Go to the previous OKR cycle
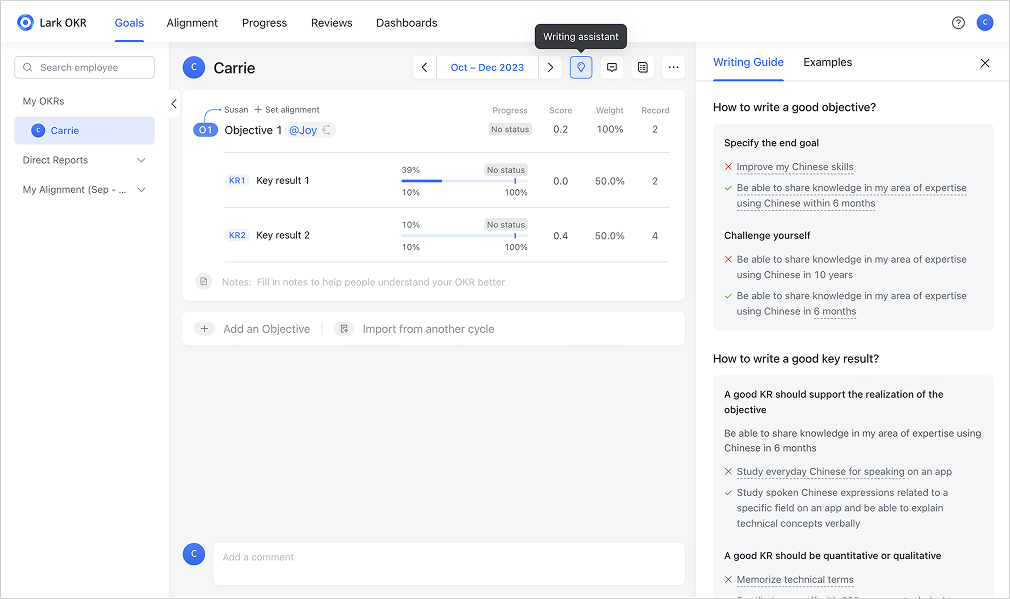 point(424,67)
